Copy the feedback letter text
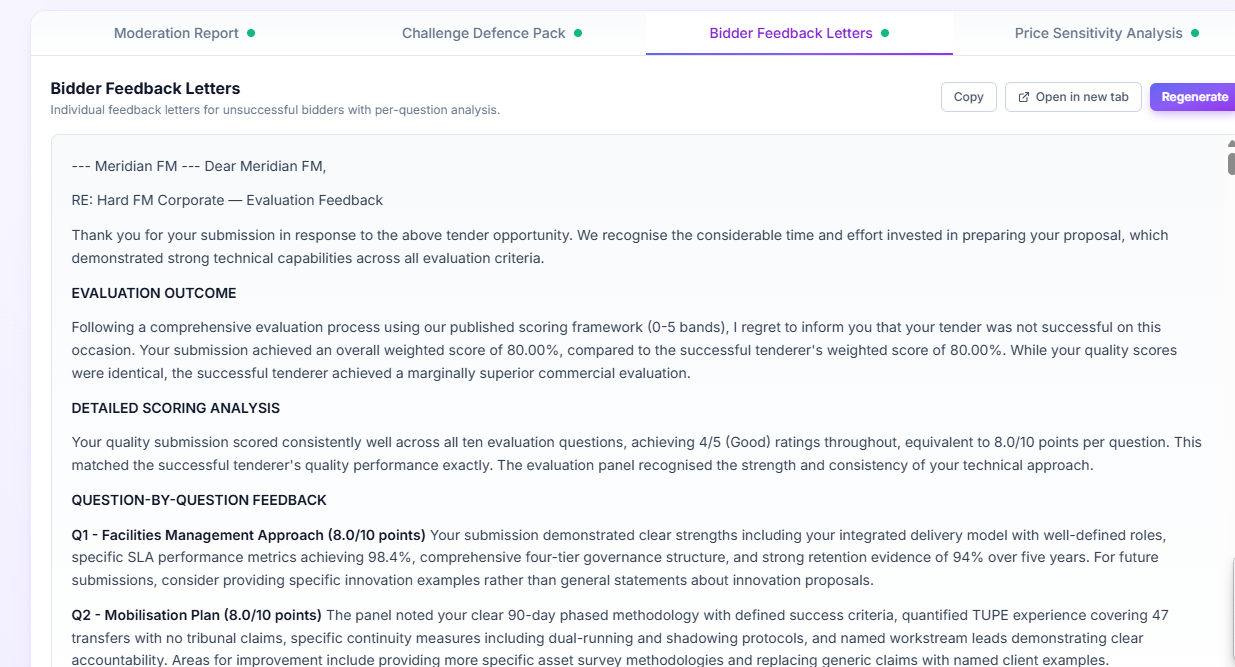This screenshot has height=667, width=1235. (968, 97)
